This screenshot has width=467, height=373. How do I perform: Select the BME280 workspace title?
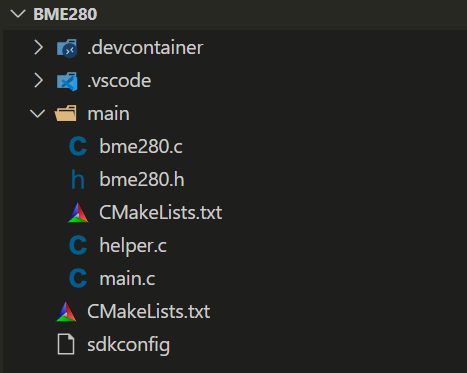pos(65,14)
